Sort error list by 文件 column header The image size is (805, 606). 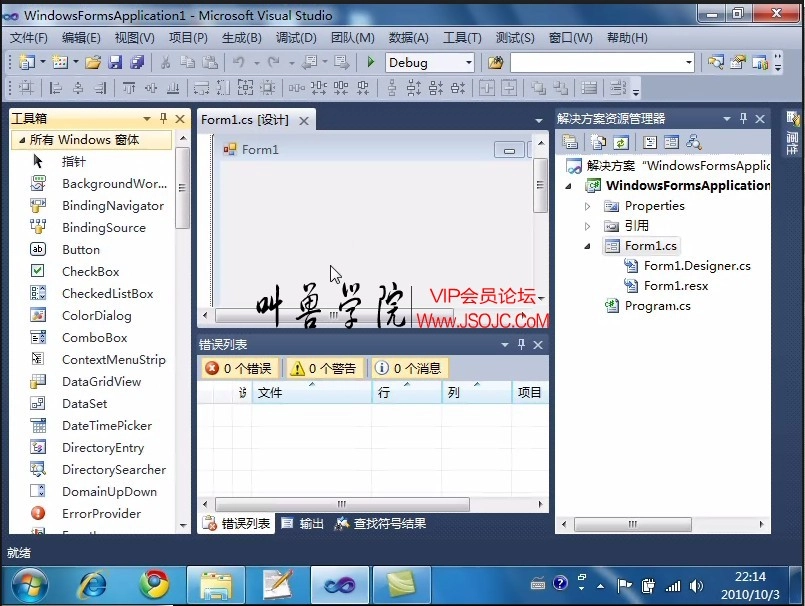[x=310, y=393]
